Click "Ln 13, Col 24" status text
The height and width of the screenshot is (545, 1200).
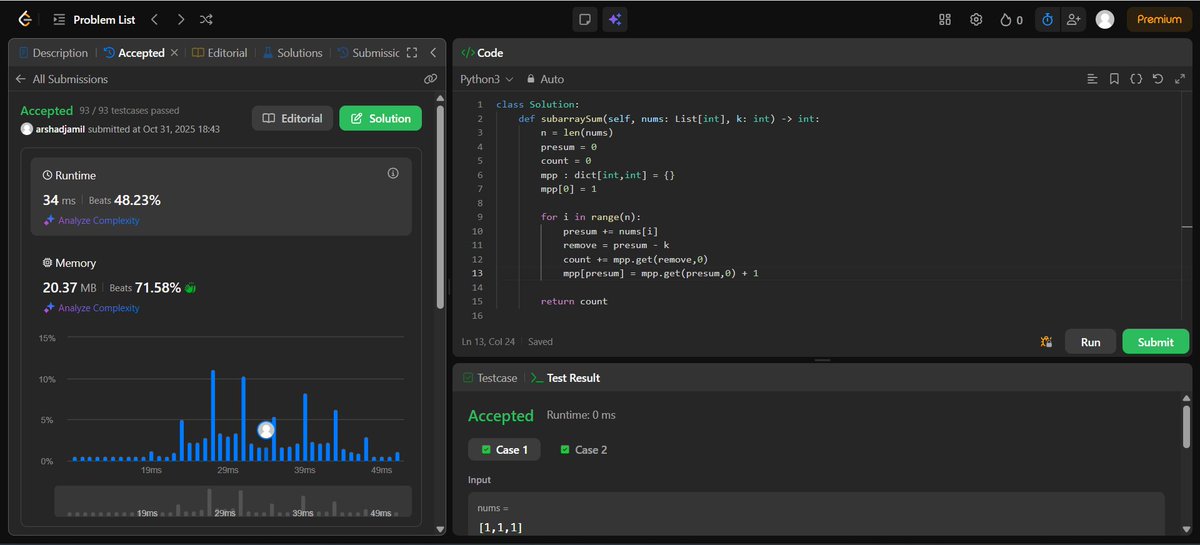(x=490, y=342)
